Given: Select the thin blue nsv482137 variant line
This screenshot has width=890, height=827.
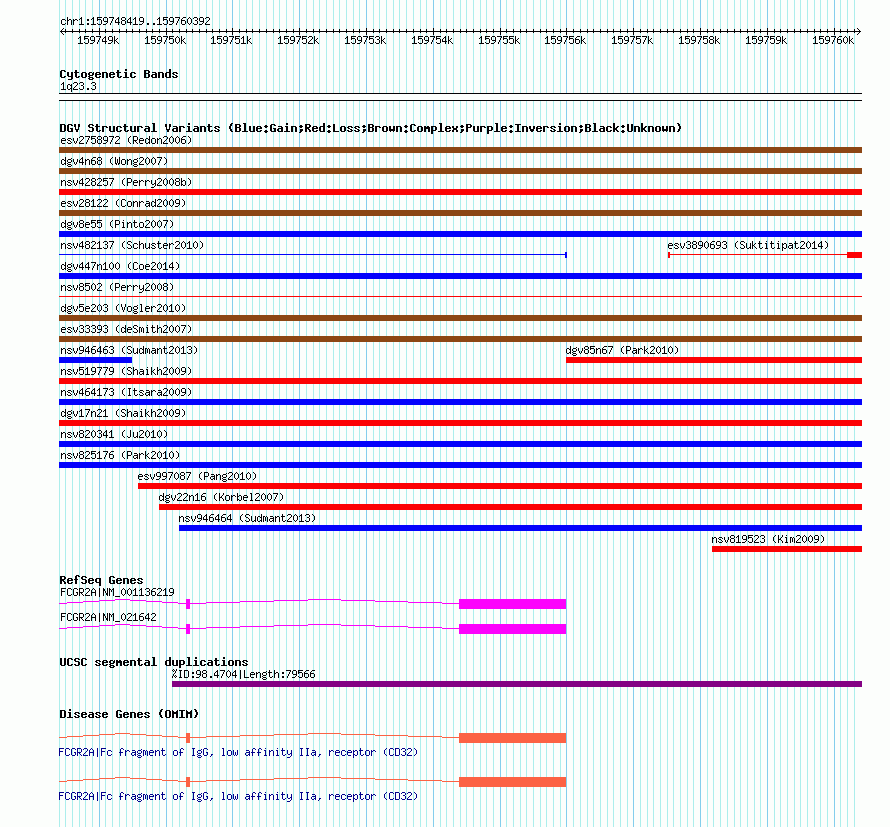Looking at the screenshot, I should tap(313, 255).
